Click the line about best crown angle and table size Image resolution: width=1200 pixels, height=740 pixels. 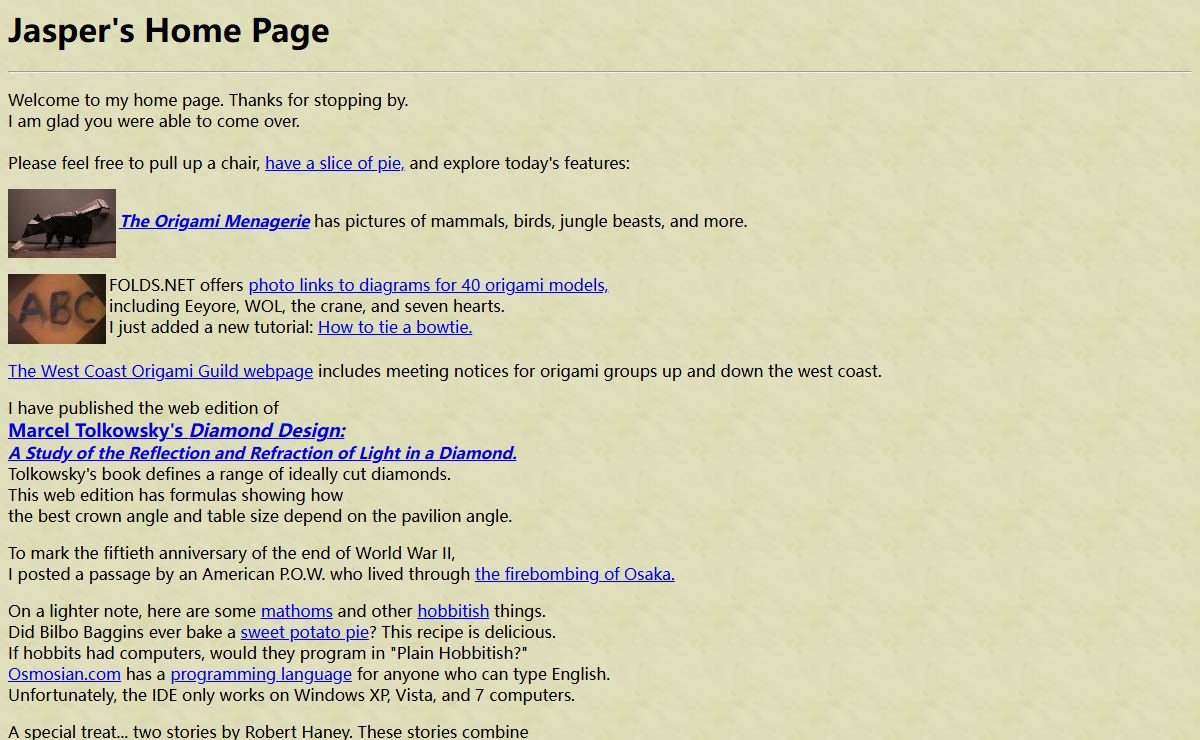pyautogui.click(x=260, y=516)
